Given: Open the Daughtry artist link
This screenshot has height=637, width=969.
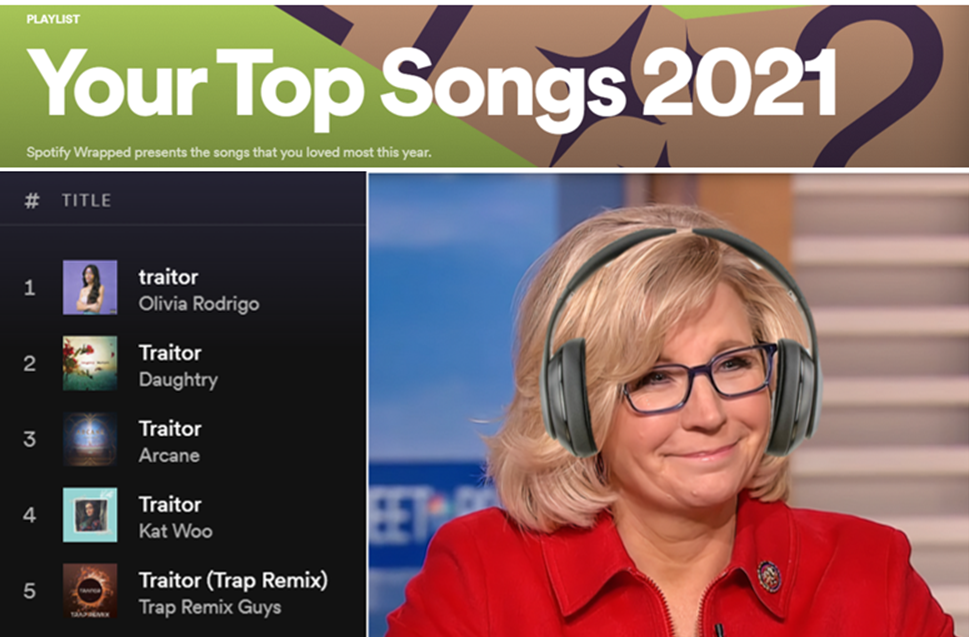Looking at the screenshot, I should pyautogui.click(x=178, y=379).
